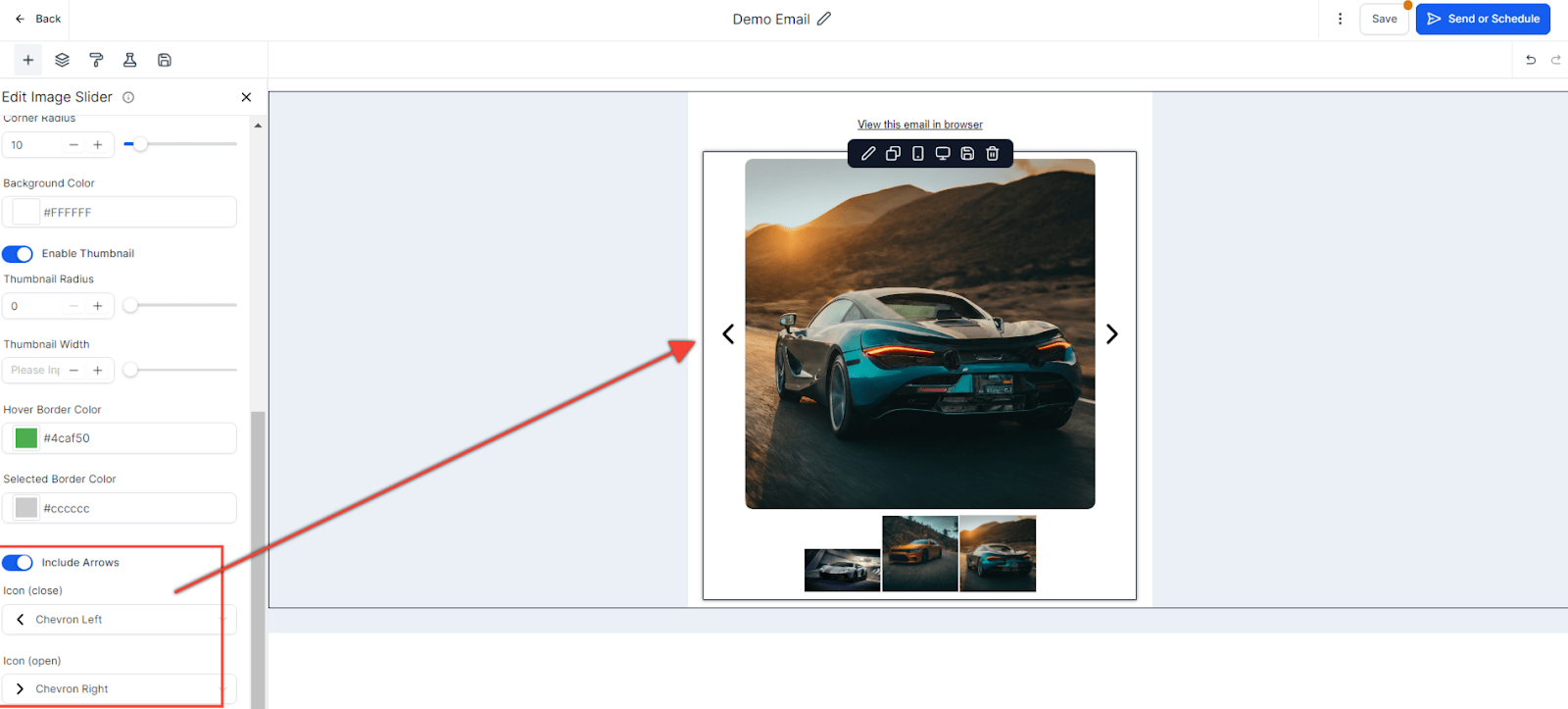Open the green hover border color swatch
The image size is (1568, 709).
pos(26,438)
